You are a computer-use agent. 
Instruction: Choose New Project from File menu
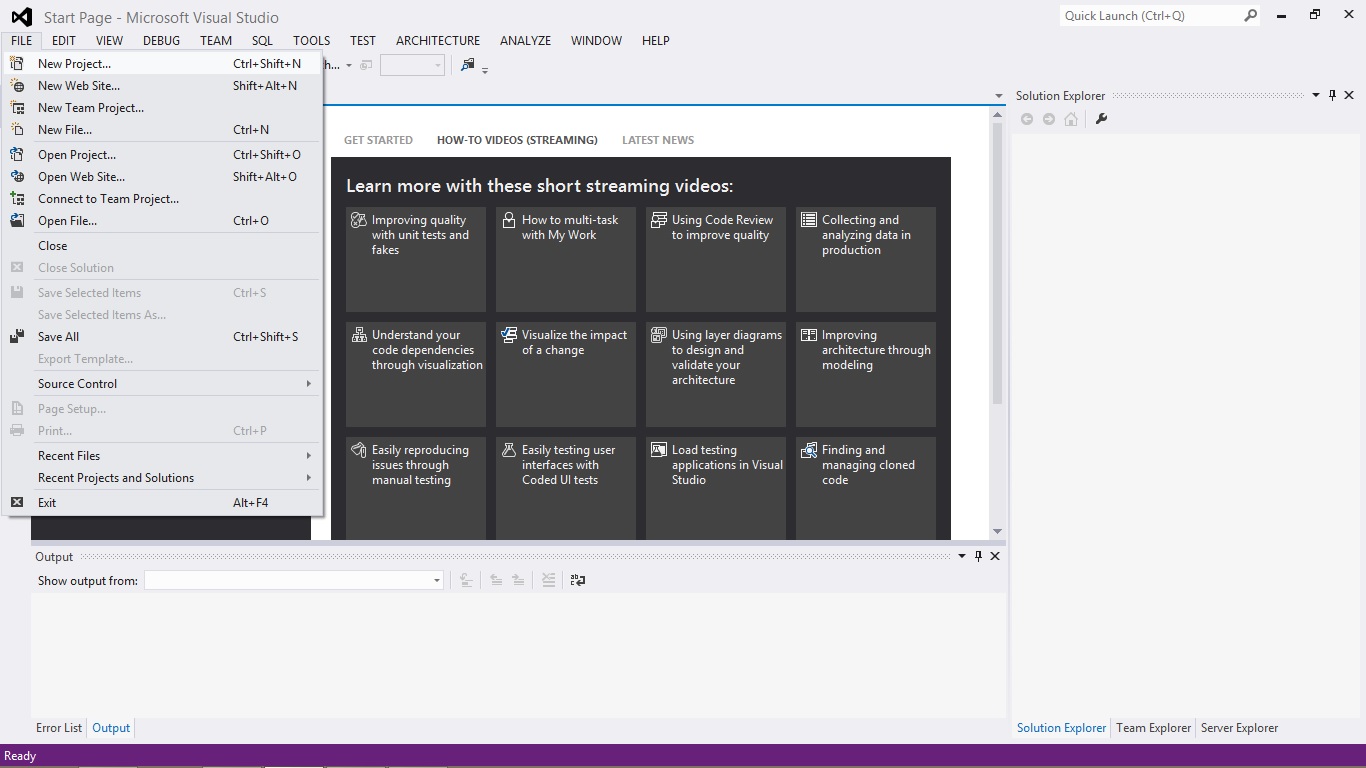tap(162, 63)
